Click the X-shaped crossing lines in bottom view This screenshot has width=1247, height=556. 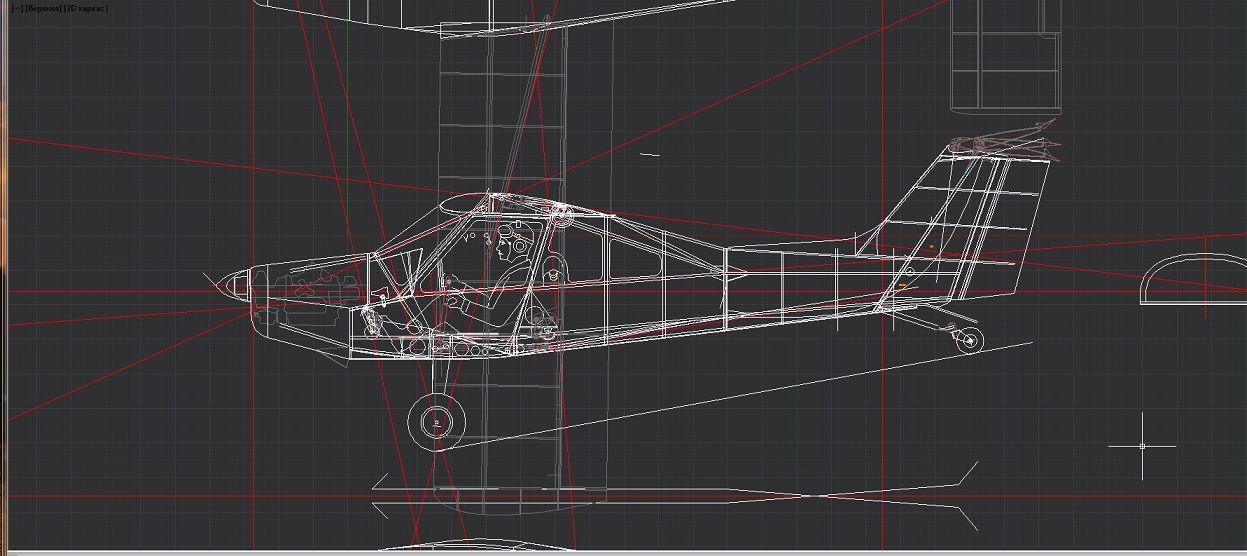(820, 496)
